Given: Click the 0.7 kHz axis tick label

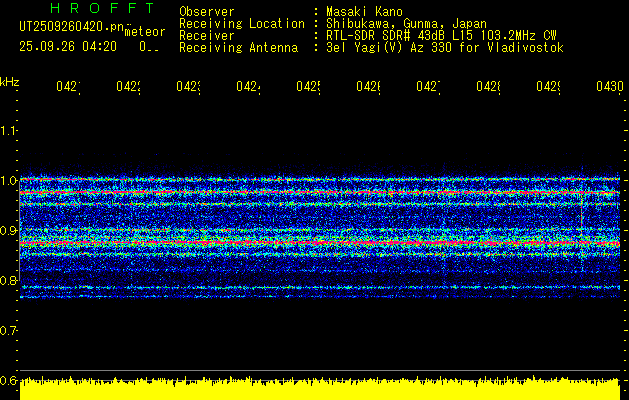Looking at the screenshot, I should pyautogui.click(x=8, y=330).
